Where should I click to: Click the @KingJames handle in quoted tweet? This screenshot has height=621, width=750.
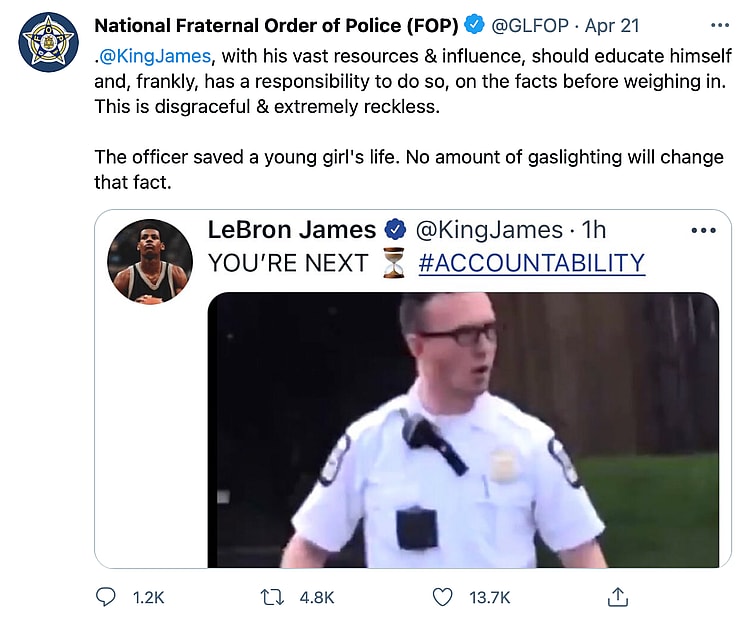[488, 230]
